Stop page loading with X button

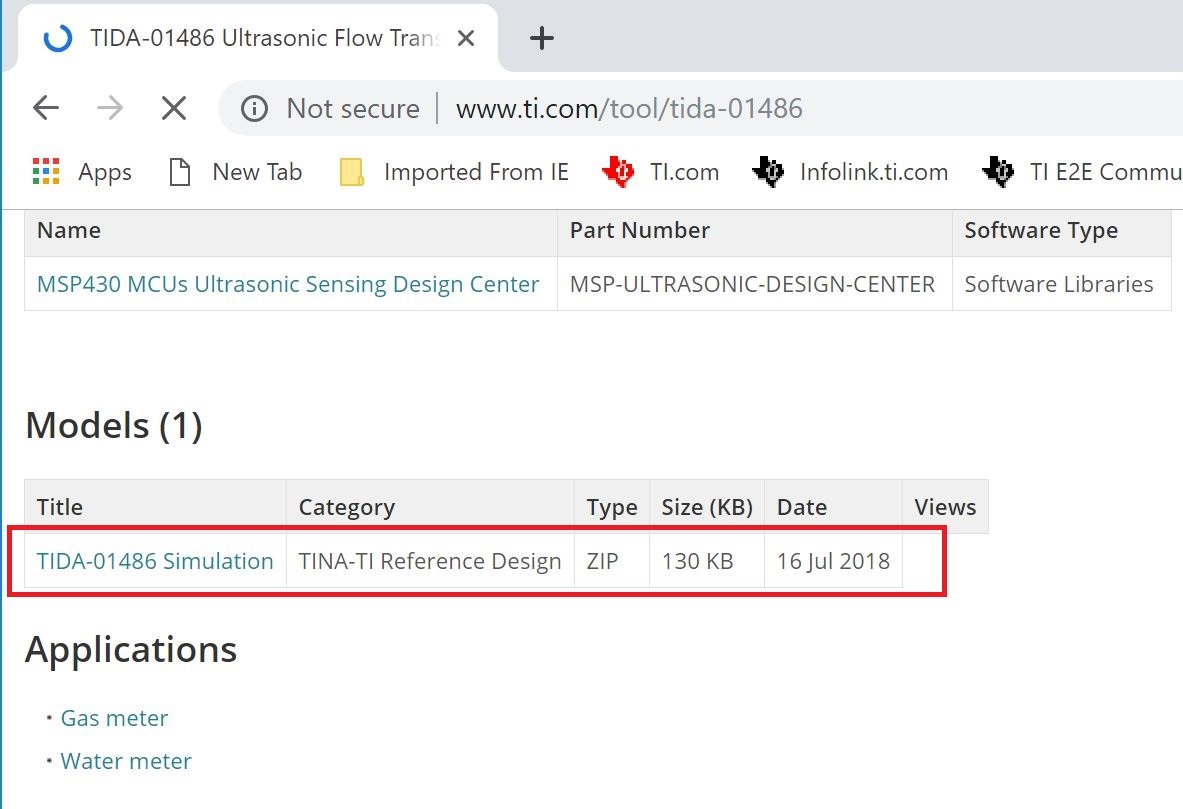(174, 108)
